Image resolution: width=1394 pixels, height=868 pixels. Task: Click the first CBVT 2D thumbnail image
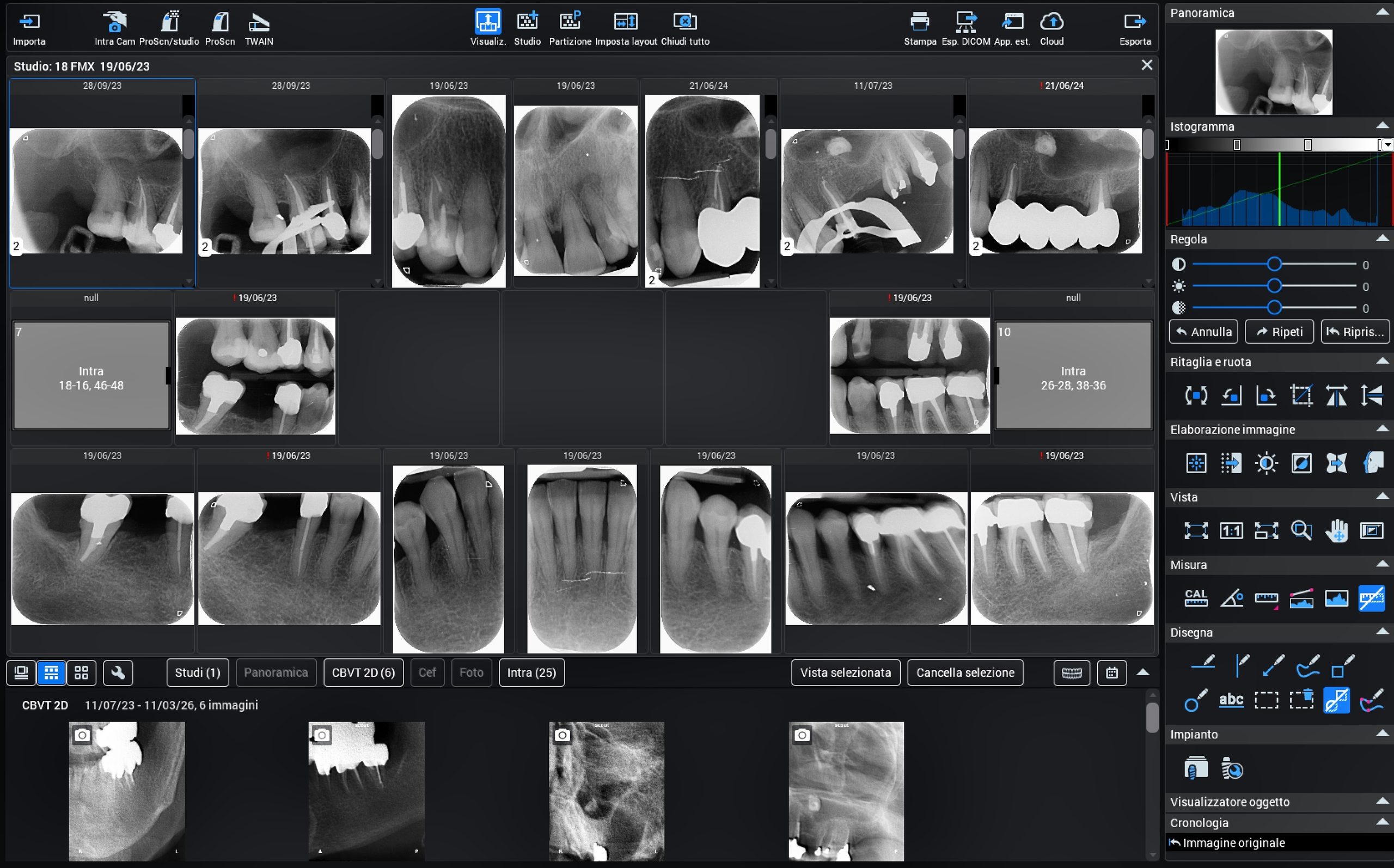coord(127,791)
